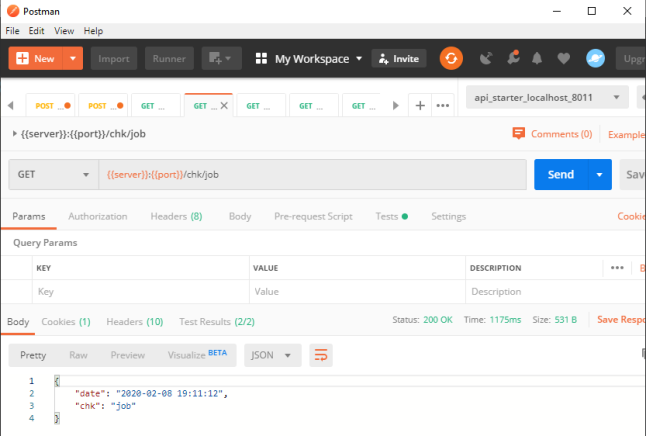The width and height of the screenshot is (646, 436).
Task: Click the date value in JSON response
Action: [x=169, y=394]
